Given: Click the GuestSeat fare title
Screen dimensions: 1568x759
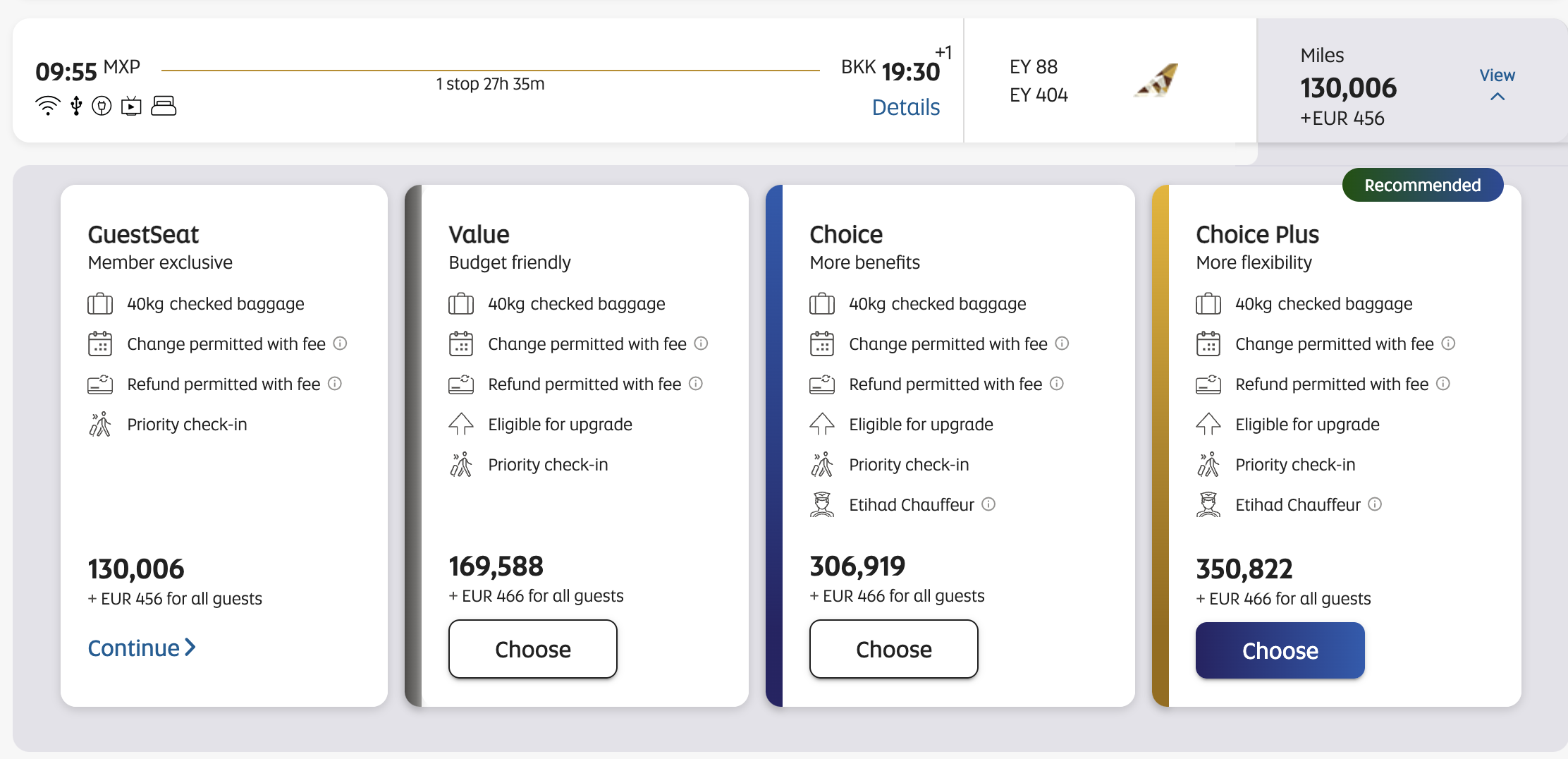Looking at the screenshot, I should coord(143,234).
